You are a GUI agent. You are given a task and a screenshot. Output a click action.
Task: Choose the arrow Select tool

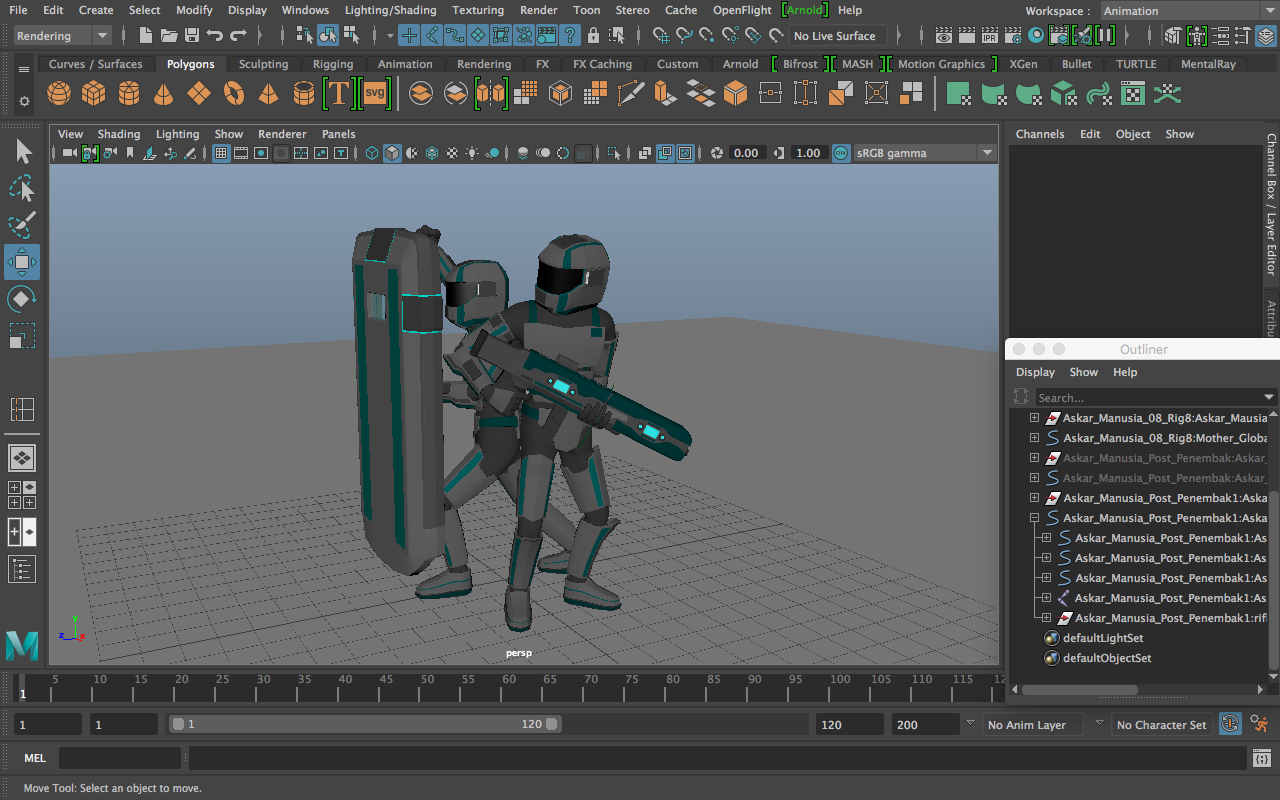(22, 152)
